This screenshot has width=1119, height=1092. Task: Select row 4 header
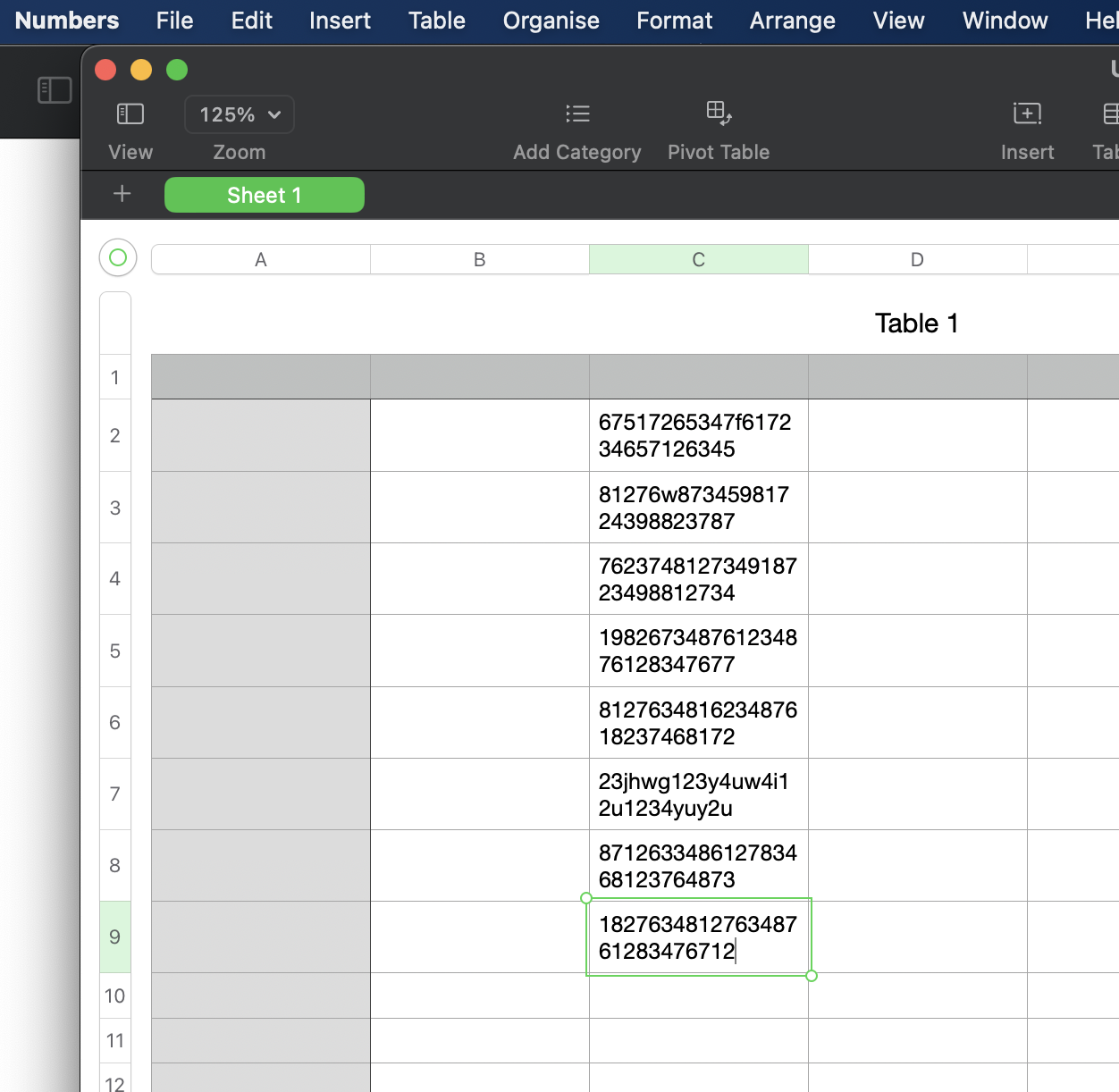pos(115,578)
